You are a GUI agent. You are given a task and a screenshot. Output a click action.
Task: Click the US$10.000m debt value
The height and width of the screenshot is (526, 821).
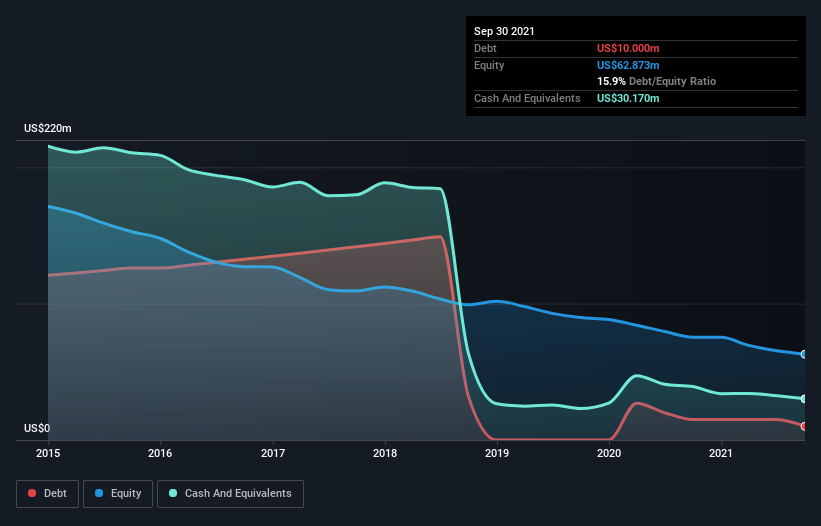pyautogui.click(x=628, y=48)
